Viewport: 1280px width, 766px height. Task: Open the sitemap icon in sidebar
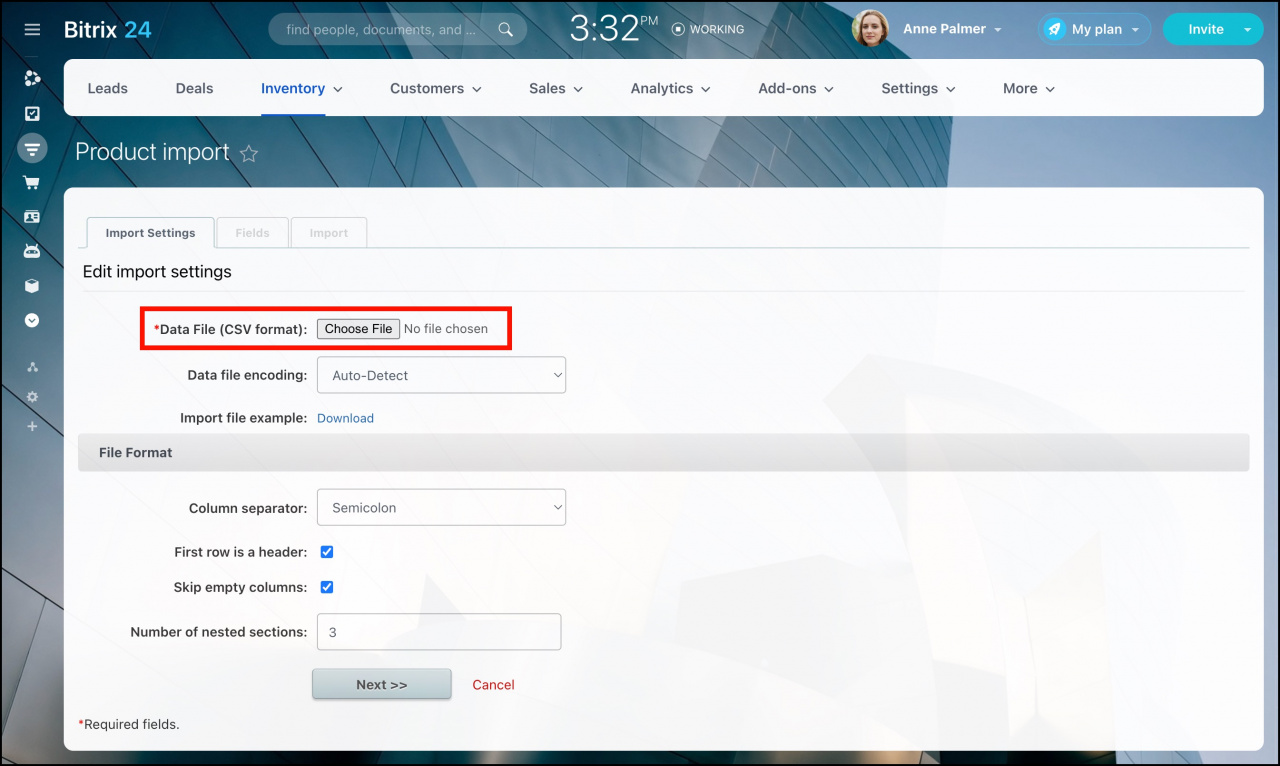(x=32, y=367)
